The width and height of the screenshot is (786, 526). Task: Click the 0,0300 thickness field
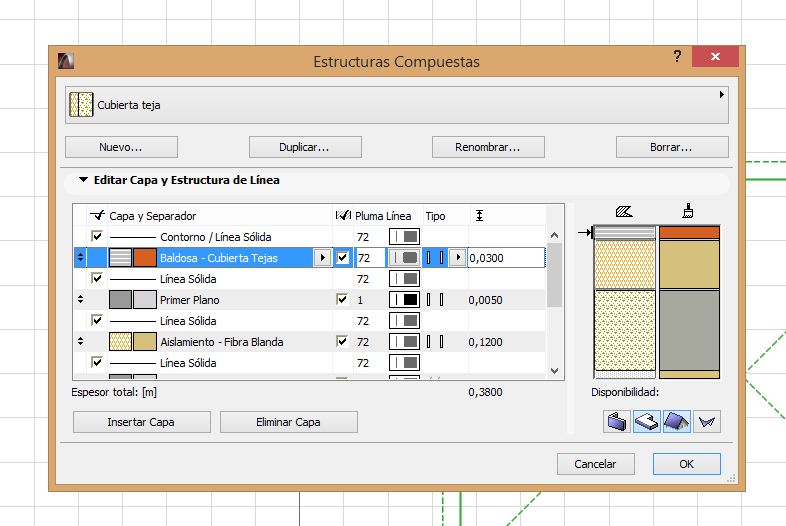click(x=505, y=258)
